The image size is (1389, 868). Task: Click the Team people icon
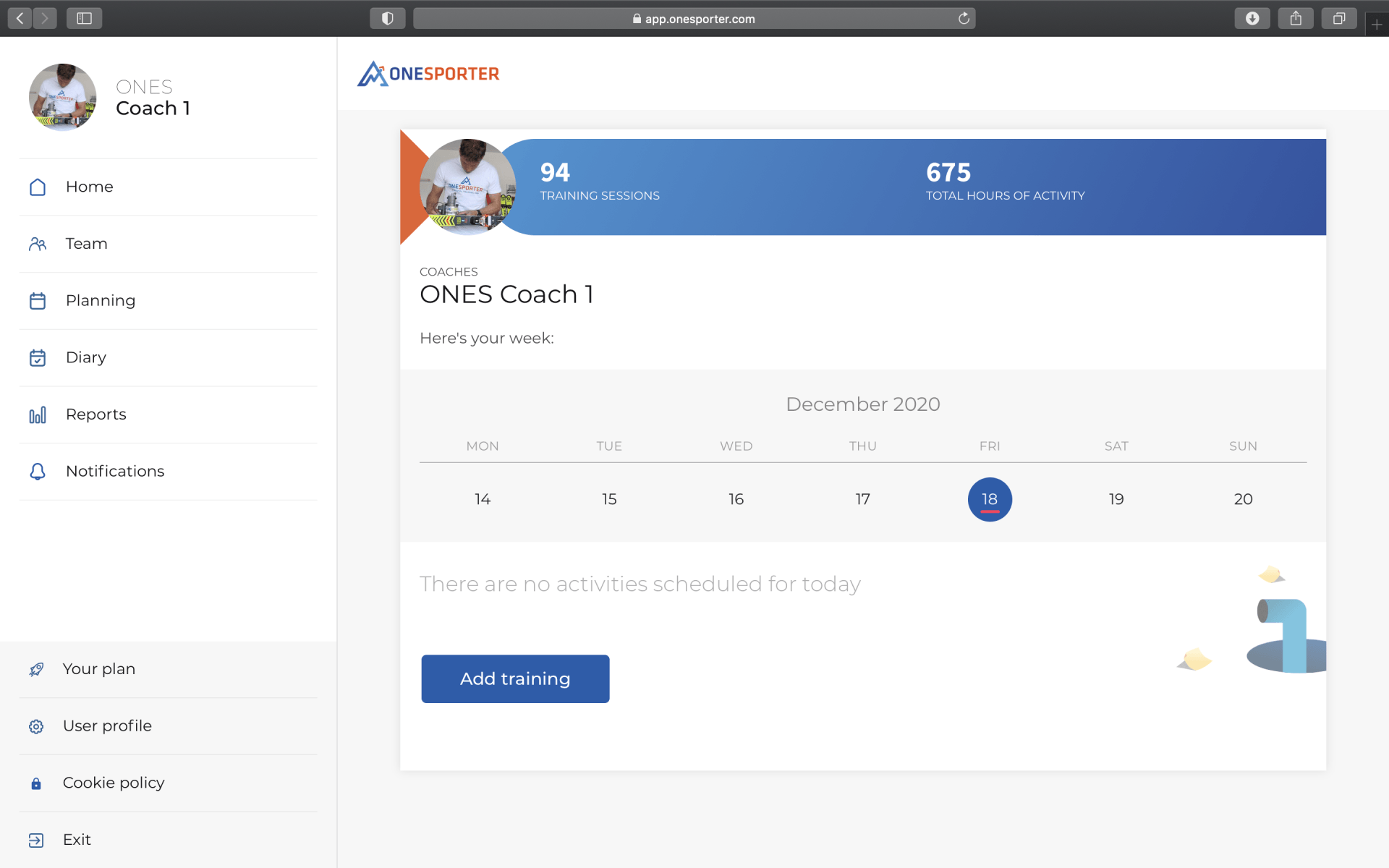[x=38, y=244]
